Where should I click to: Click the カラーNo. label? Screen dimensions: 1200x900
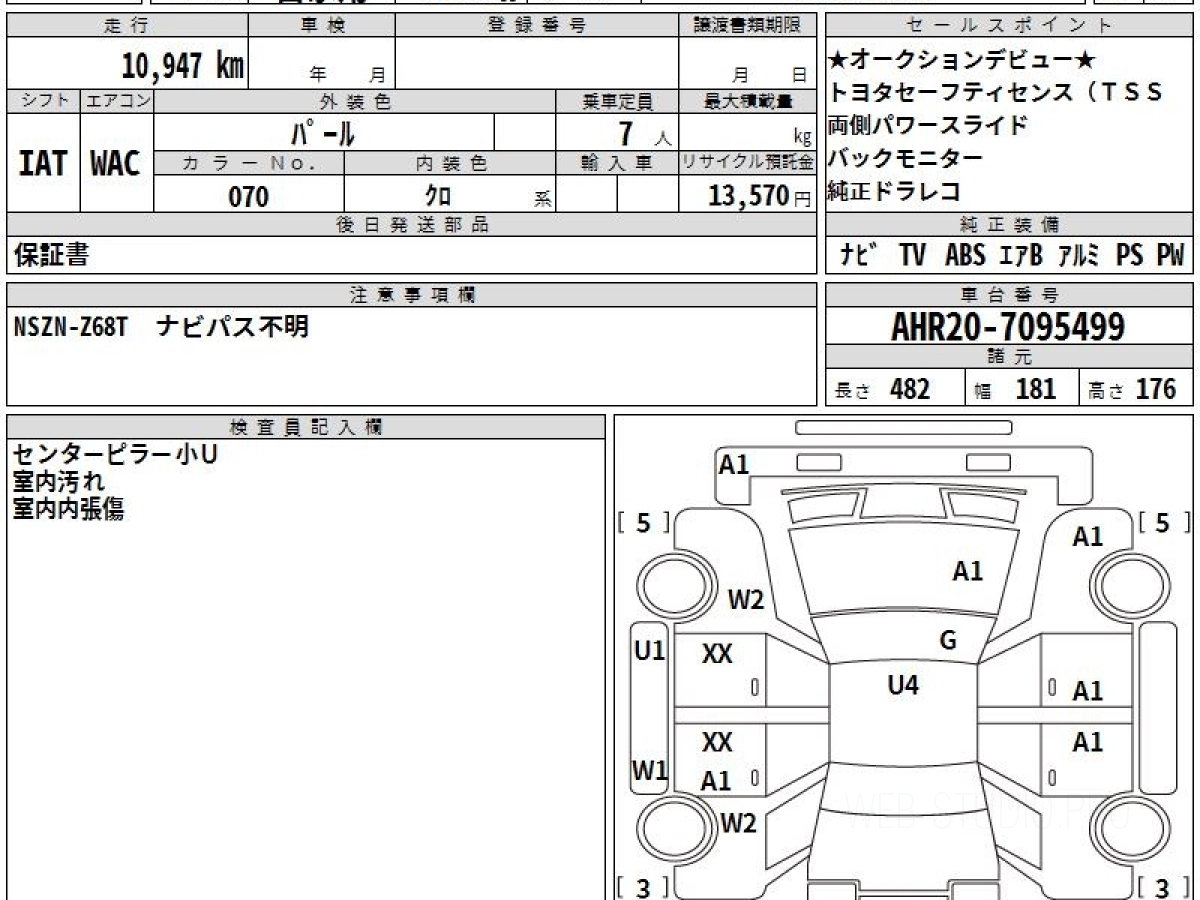249,163
